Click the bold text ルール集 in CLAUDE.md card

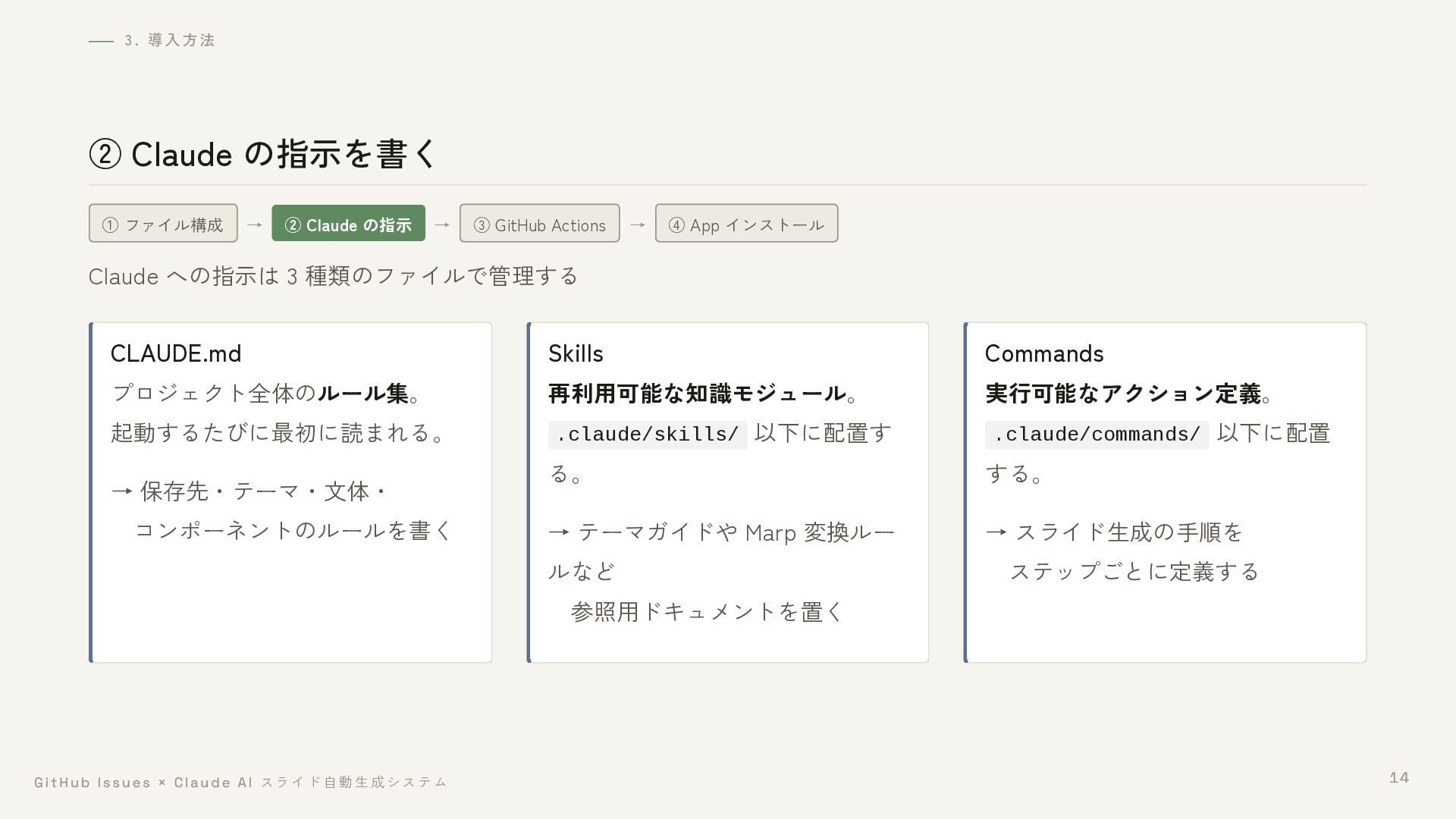click(363, 393)
